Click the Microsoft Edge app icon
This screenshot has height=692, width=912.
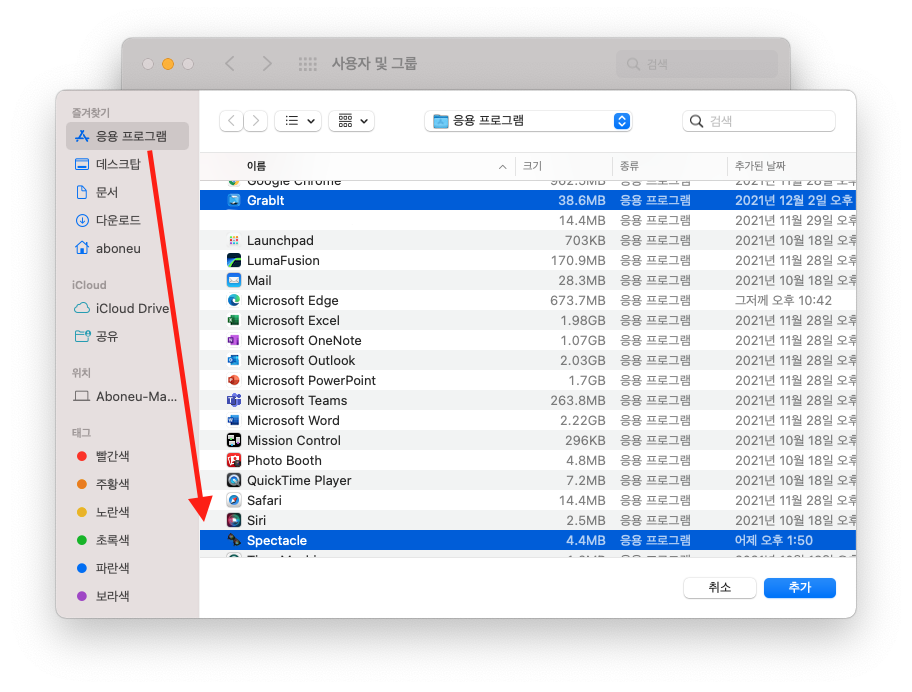[234, 300]
